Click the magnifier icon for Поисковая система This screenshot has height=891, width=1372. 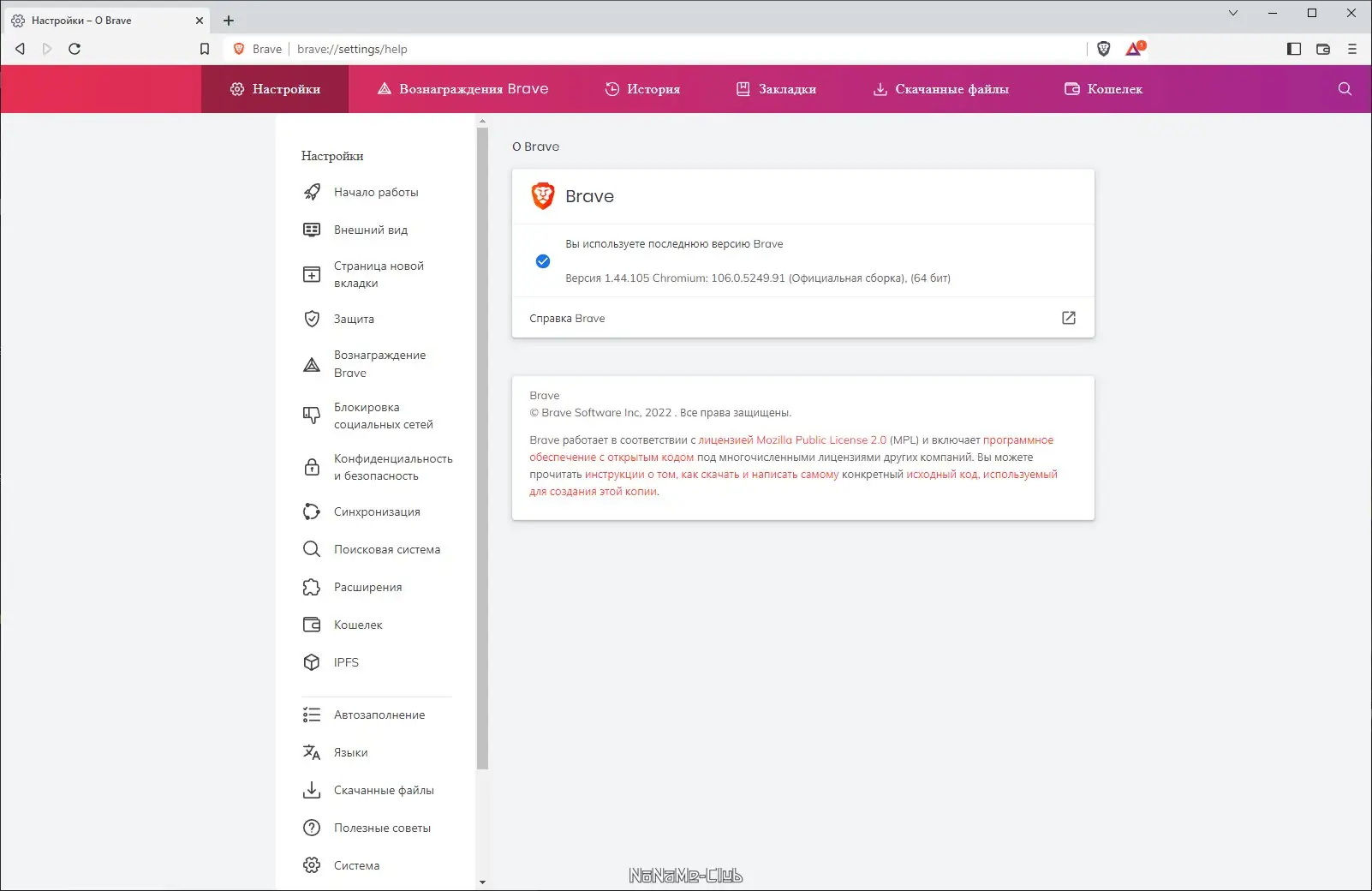pos(312,549)
